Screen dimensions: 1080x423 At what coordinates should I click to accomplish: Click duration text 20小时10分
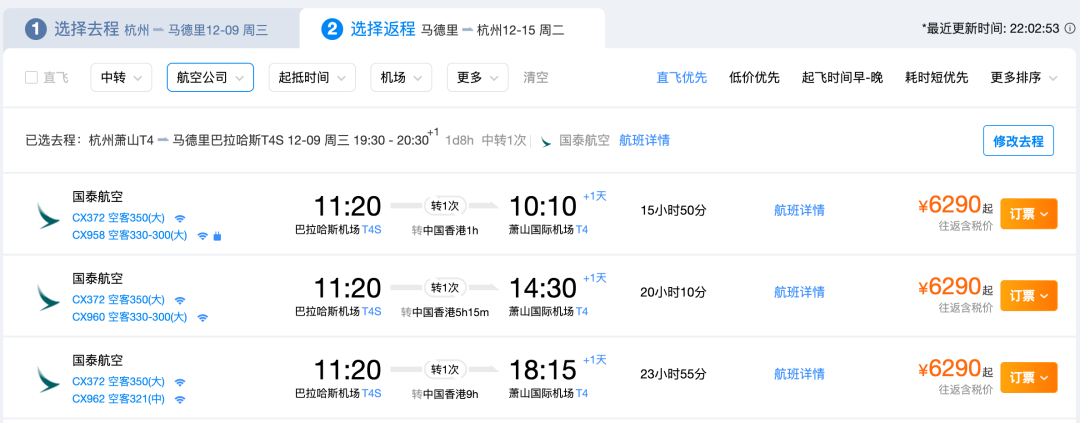click(673, 292)
